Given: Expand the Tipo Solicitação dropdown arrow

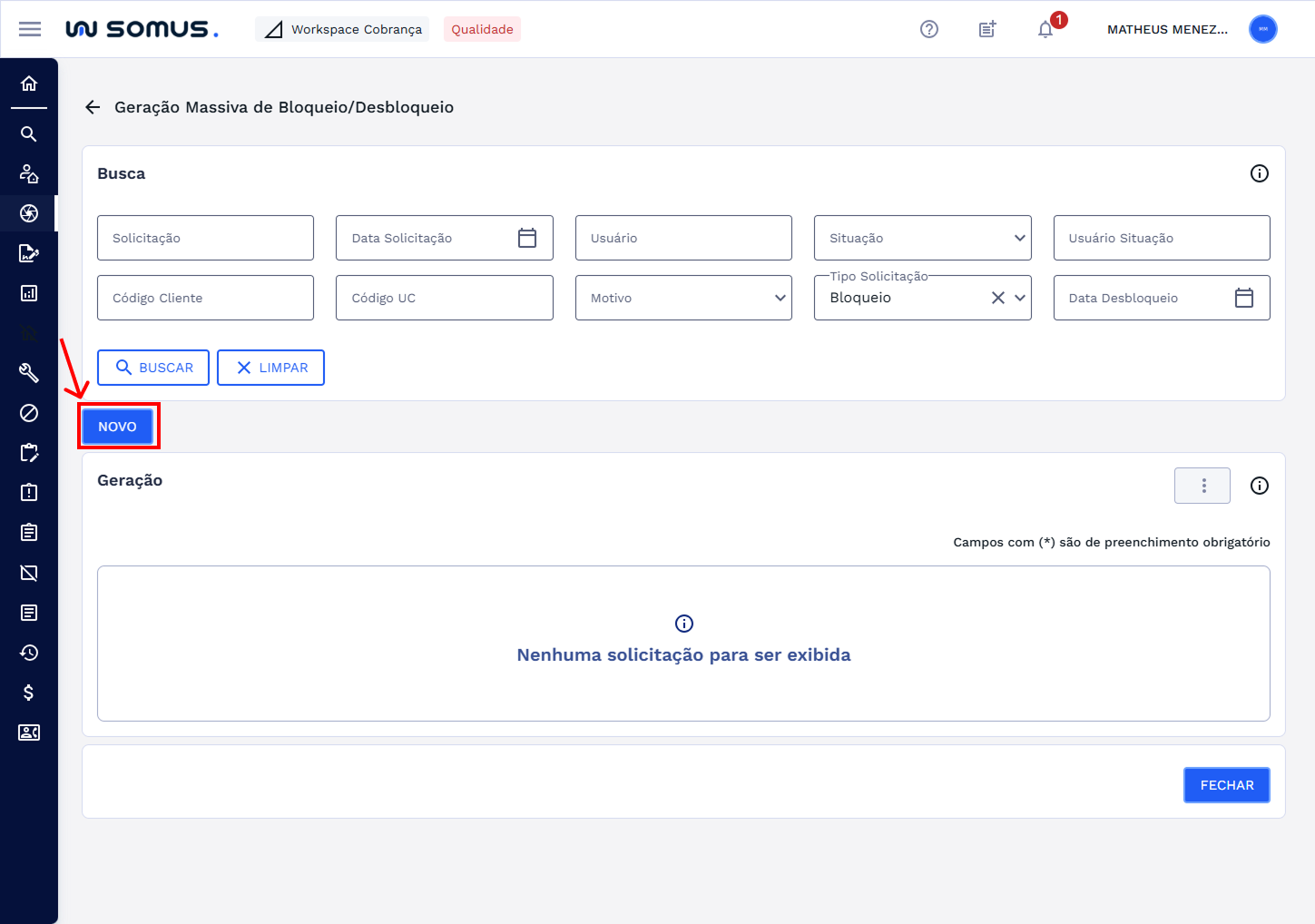Looking at the screenshot, I should pos(1020,298).
